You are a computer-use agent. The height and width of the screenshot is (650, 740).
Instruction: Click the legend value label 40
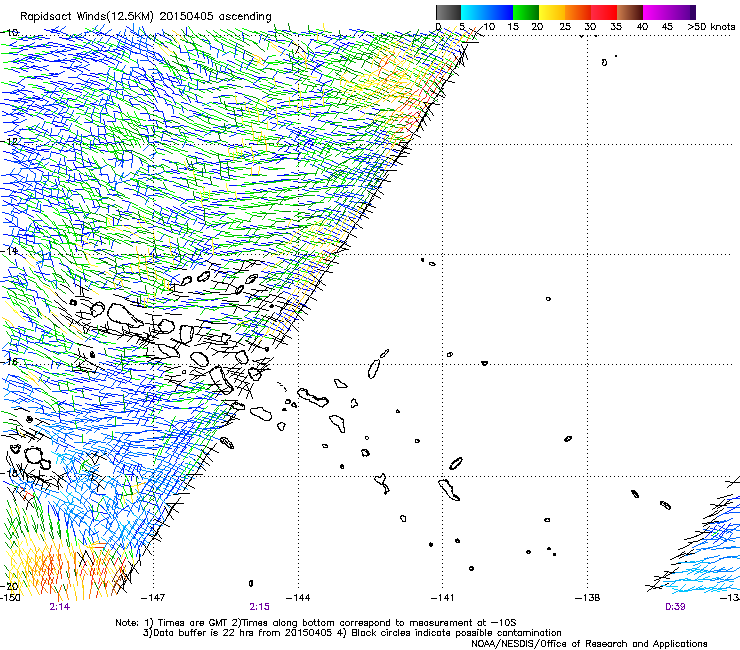click(642, 27)
